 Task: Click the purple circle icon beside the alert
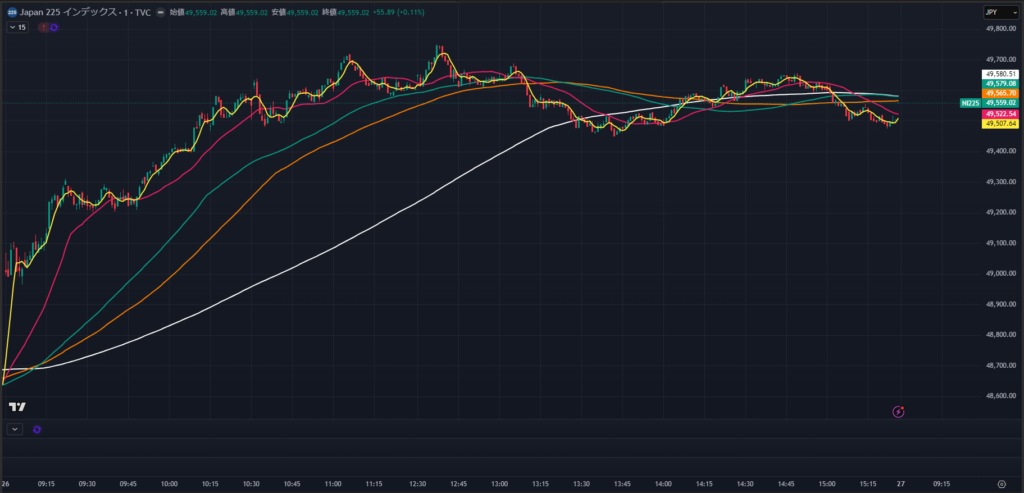(x=53, y=27)
